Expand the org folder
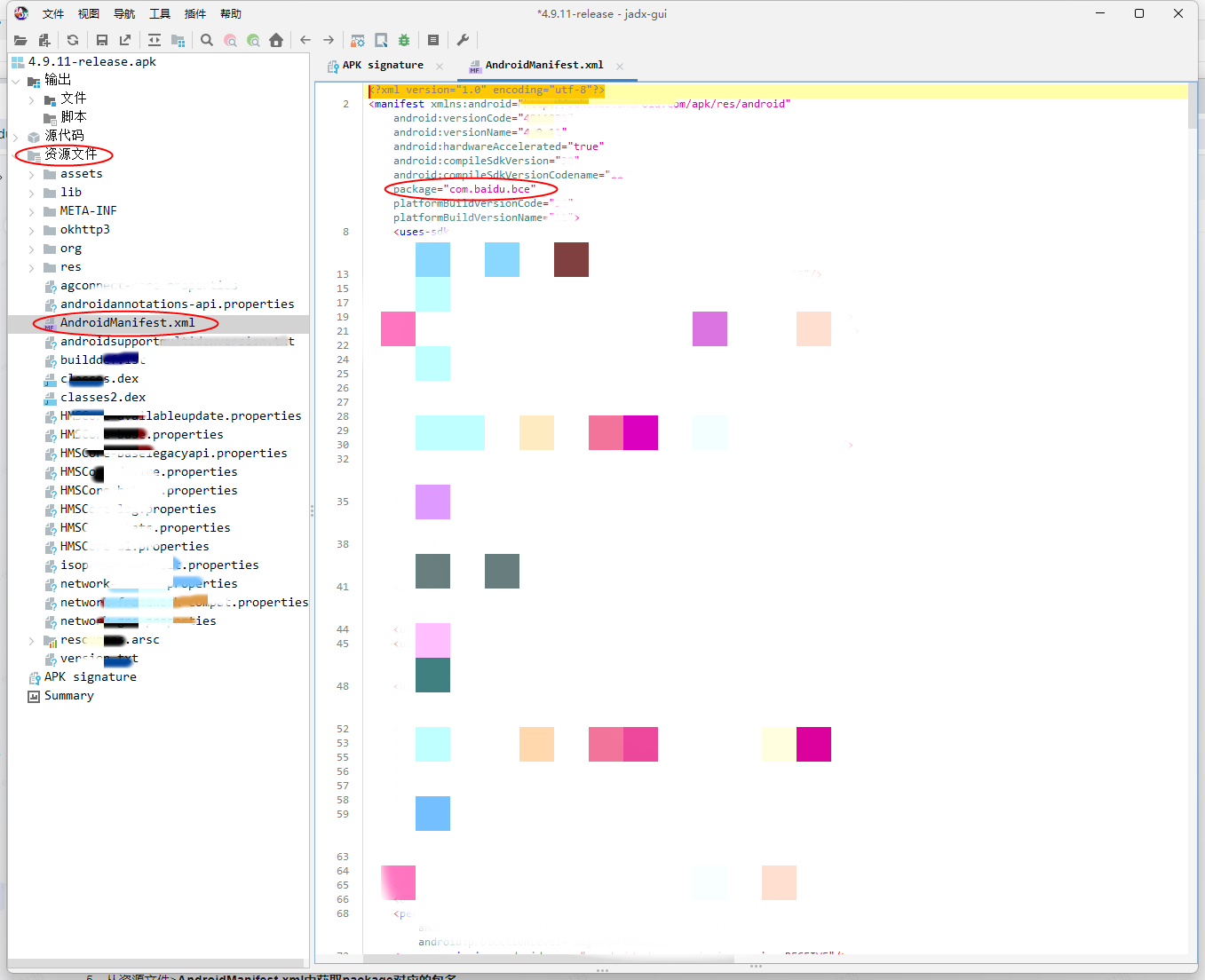The width and height of the screenshot is (1205, 980). [32, 249]
